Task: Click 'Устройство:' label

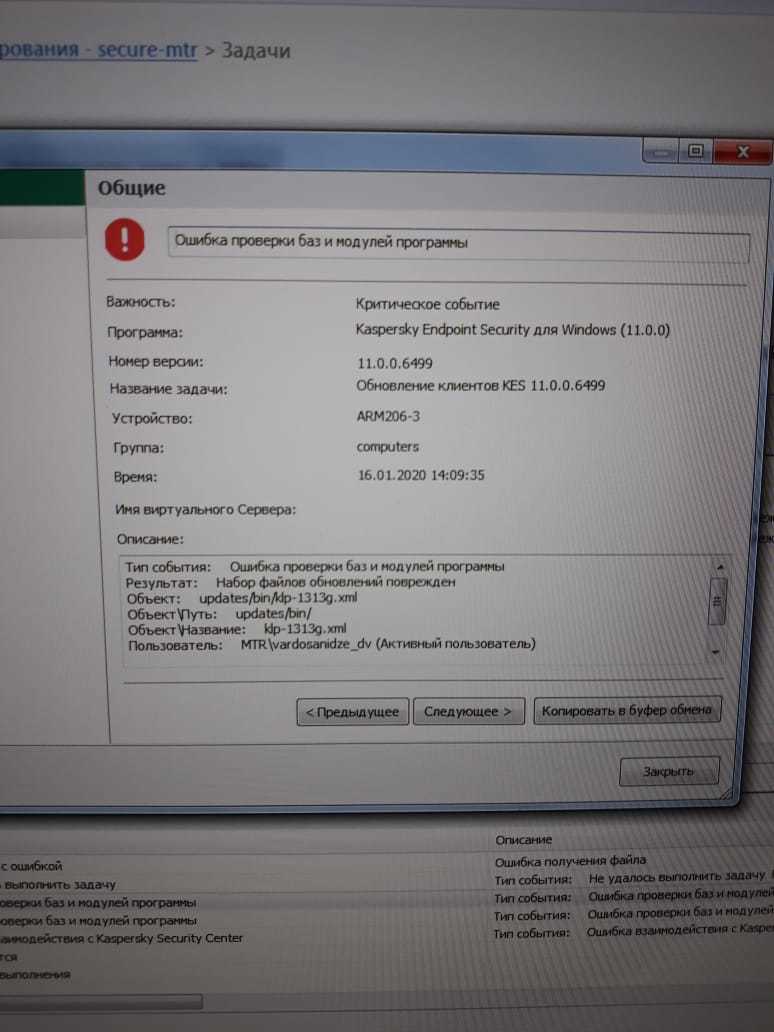Action: (152, 419)
